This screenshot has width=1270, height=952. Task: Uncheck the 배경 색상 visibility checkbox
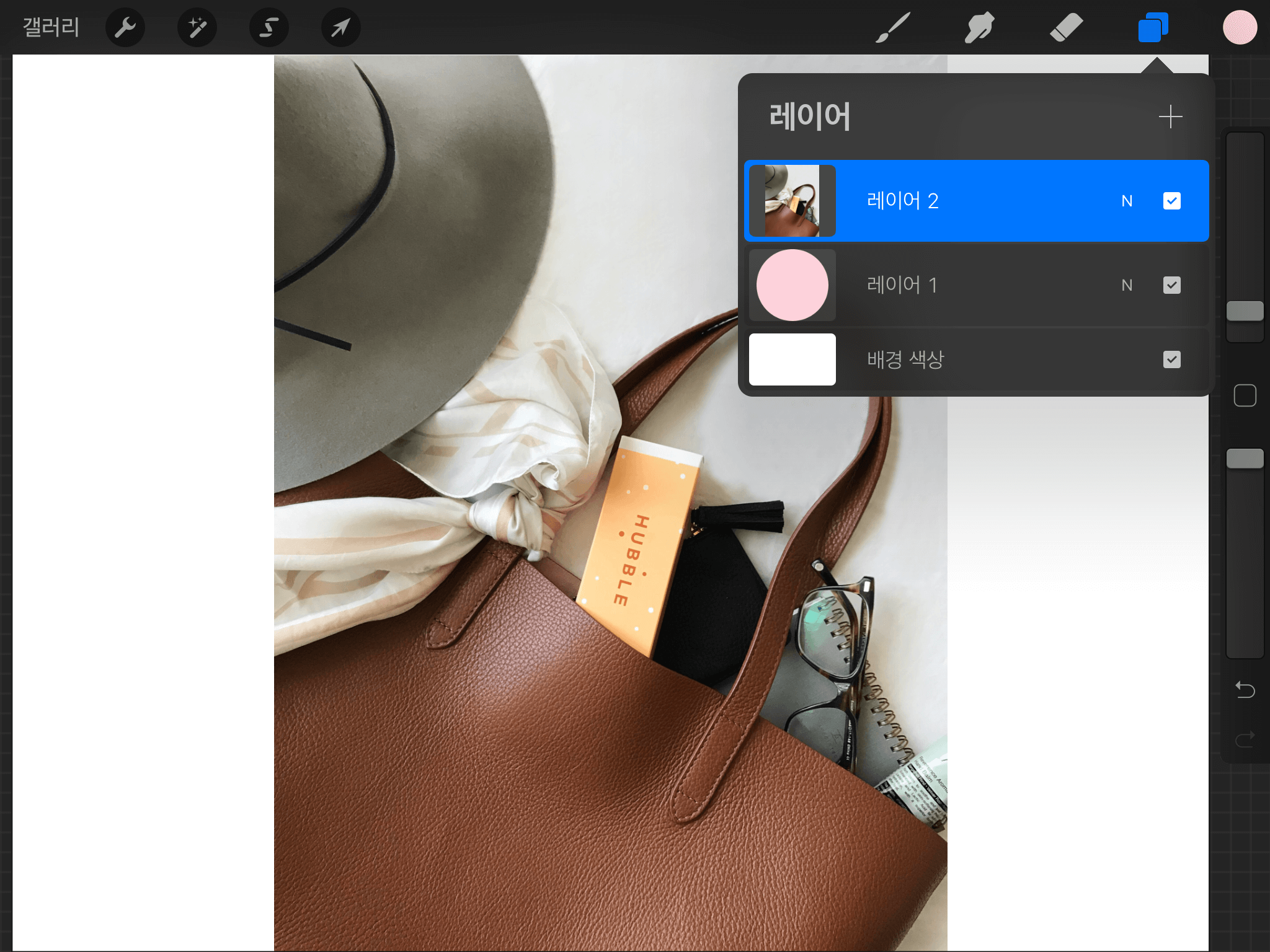[x=1171, y=359]
